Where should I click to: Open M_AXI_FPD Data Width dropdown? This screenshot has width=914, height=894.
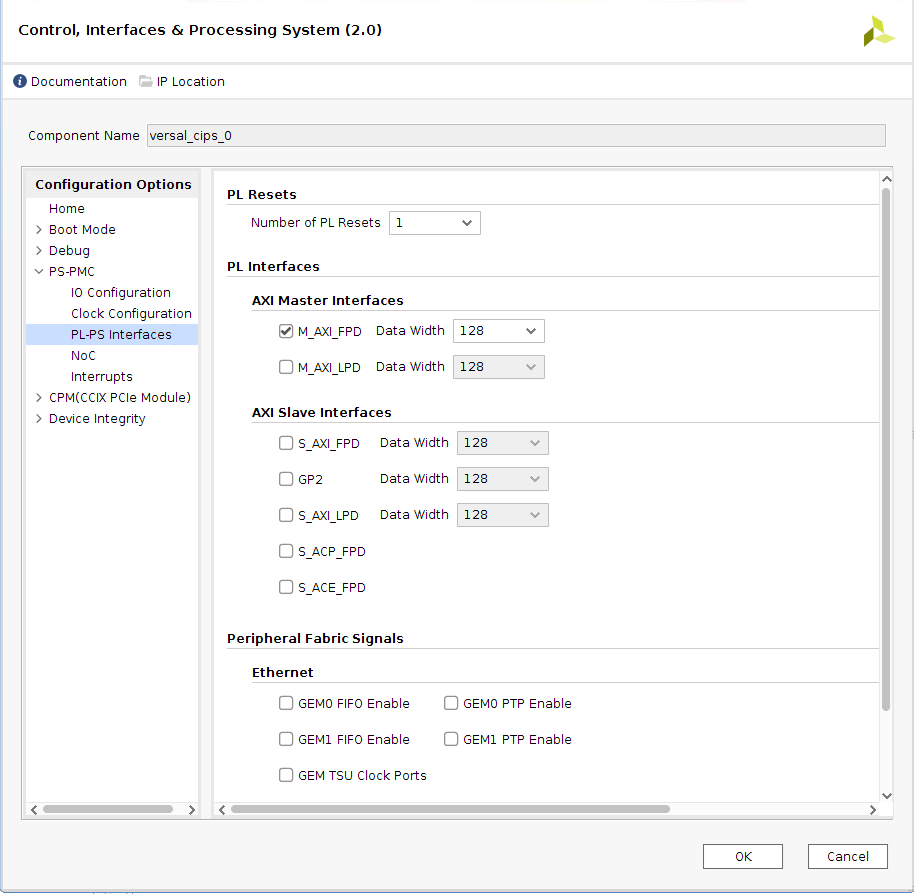[x=499, y=331]
